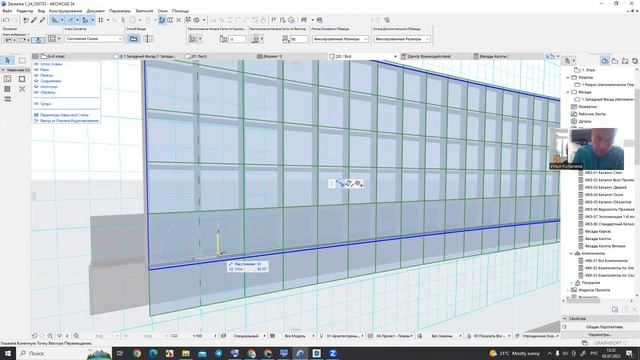Image resolution: width=640 pixels, height=360 pixels.
Task: Click Параметры Навесной Стены link
Action: coord(64,115)
